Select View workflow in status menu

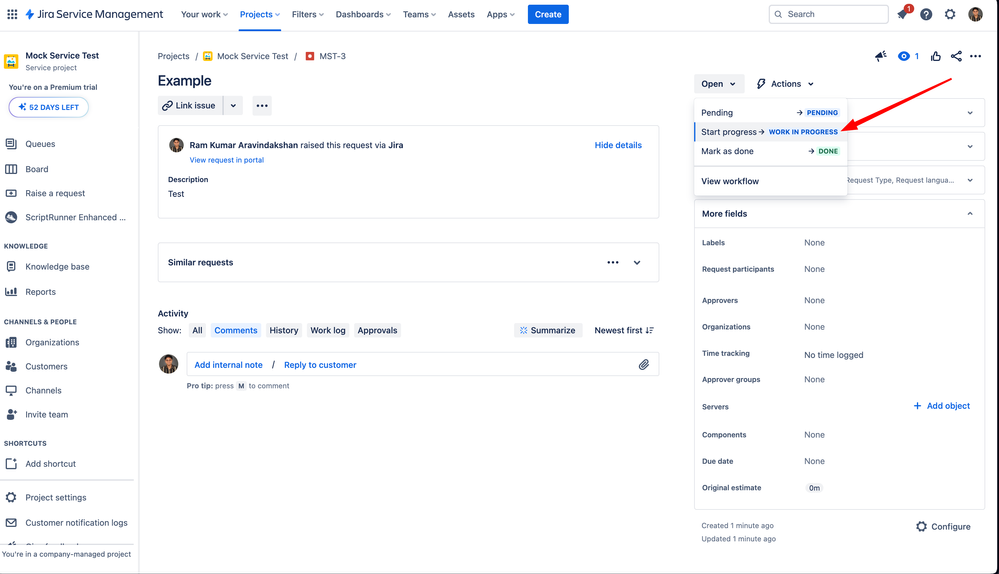click(770, 181)
